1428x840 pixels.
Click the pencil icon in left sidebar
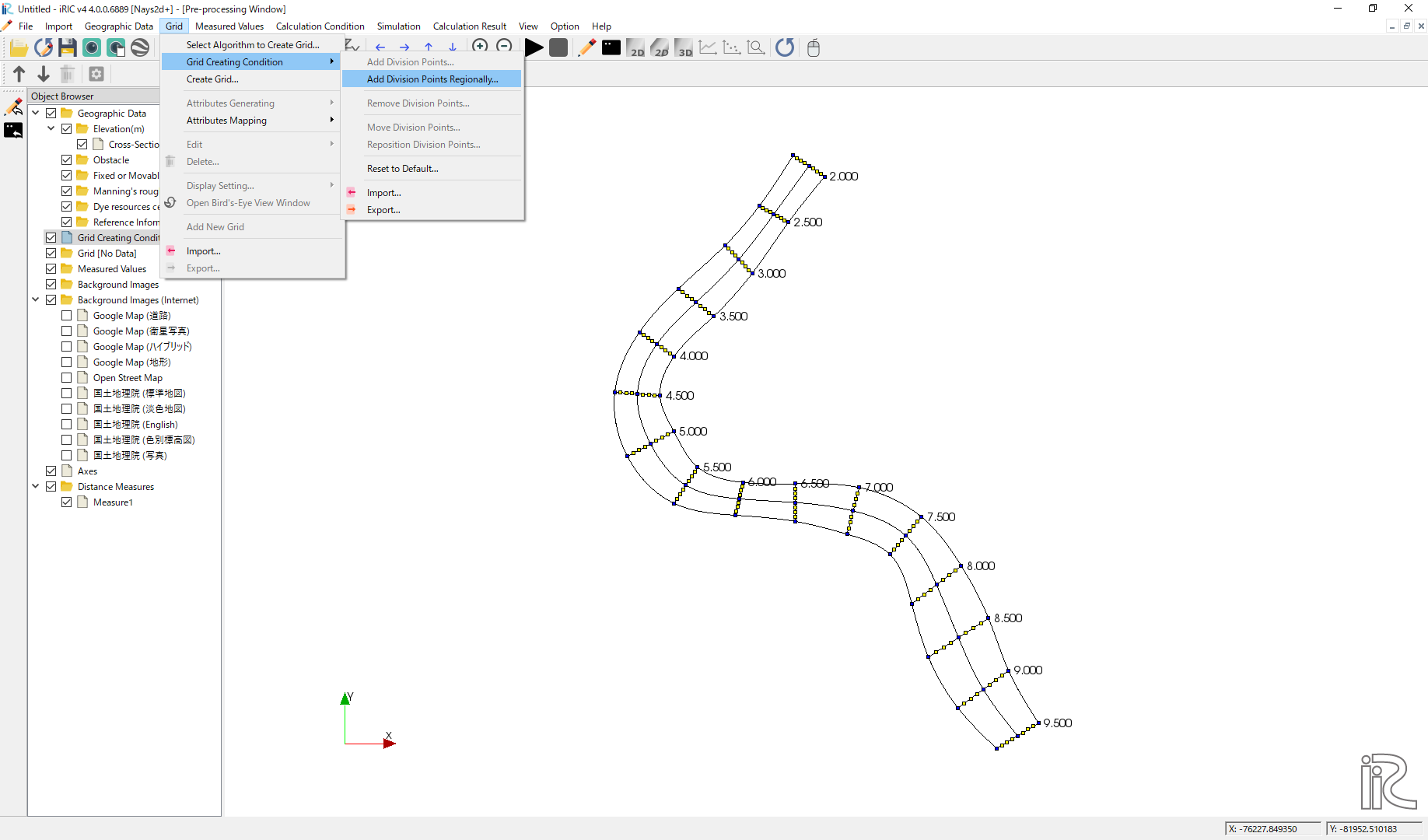(13, 106)
